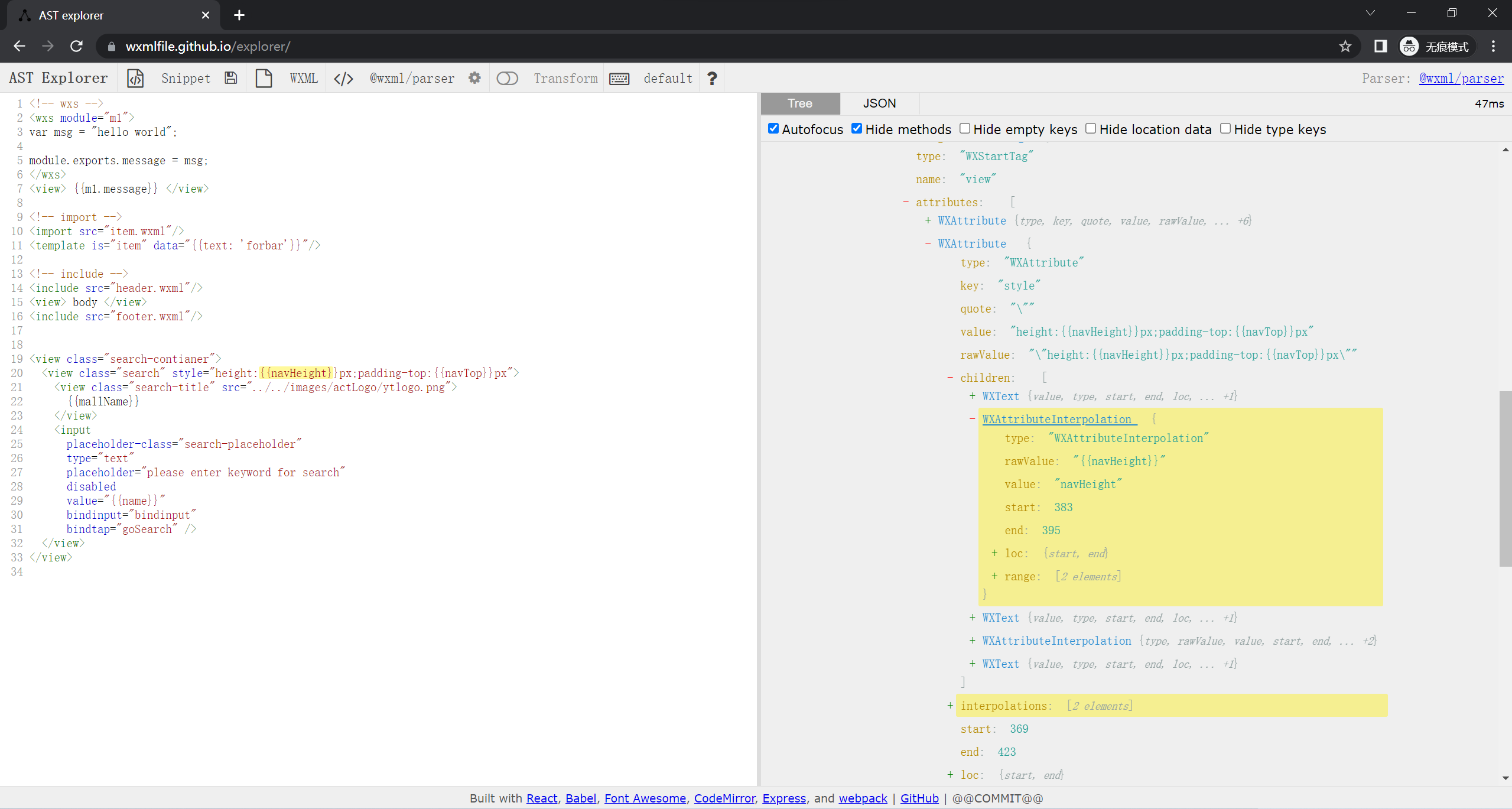Click the Snippet code file icon
Image resolution: width=1512 pixels, height=809 pixels.
(x=135, y=78)
